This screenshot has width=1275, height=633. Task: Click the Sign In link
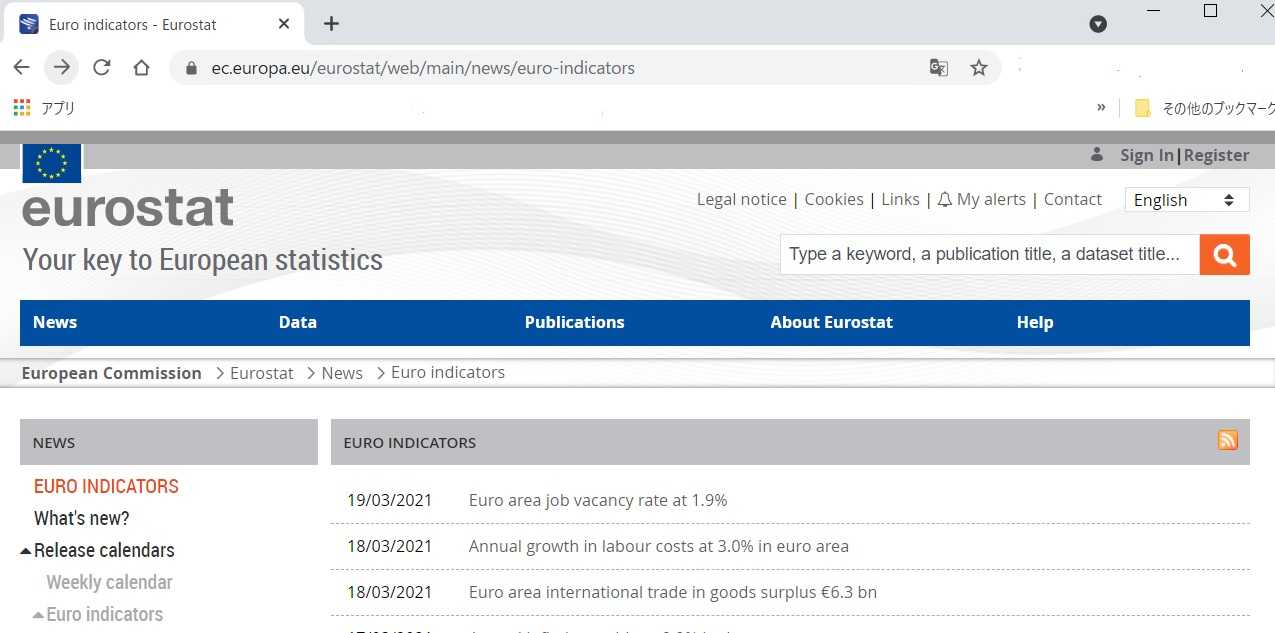coord(1146,155)
